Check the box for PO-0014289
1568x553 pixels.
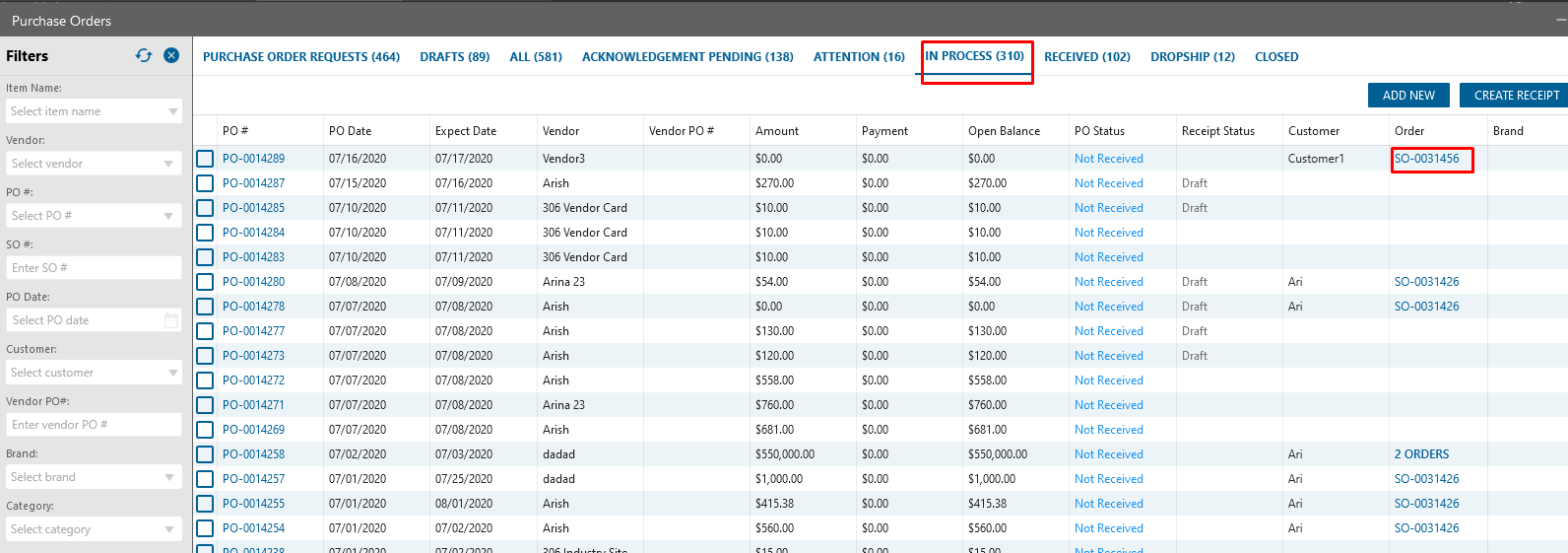click(x=205, y=159)
